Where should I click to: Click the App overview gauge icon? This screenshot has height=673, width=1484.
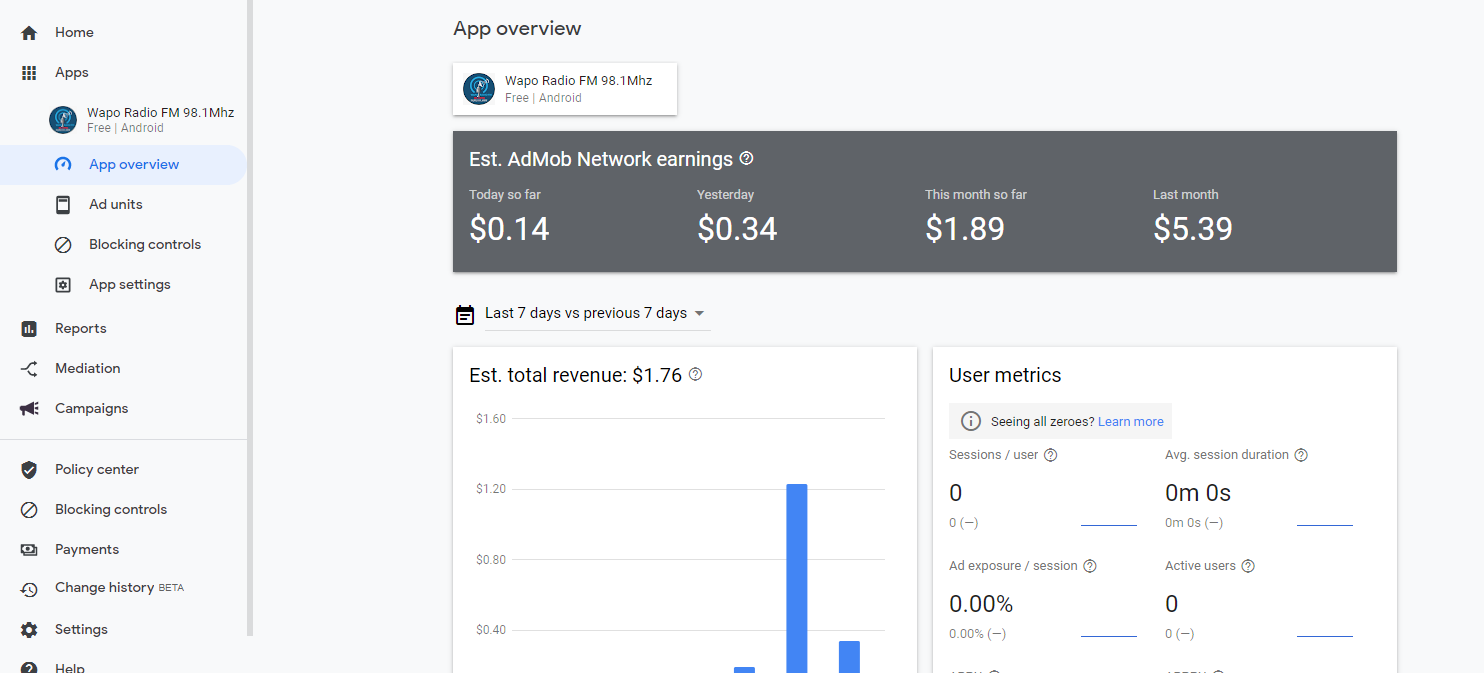coord(63,165)
